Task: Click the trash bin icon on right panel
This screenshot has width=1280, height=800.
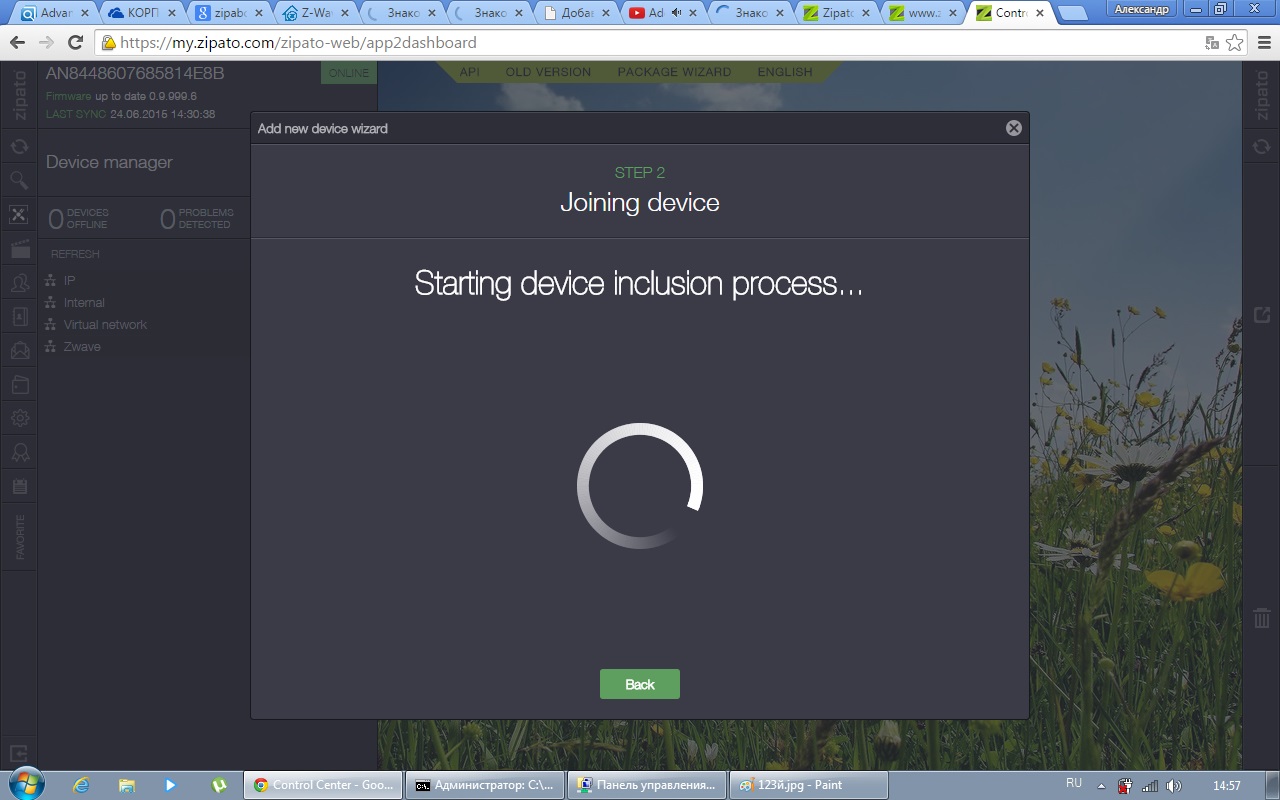Action: point(1261,618)
